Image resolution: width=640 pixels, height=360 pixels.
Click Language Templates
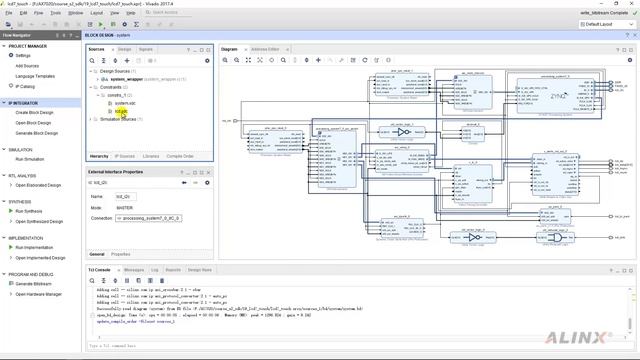point(35,76)
